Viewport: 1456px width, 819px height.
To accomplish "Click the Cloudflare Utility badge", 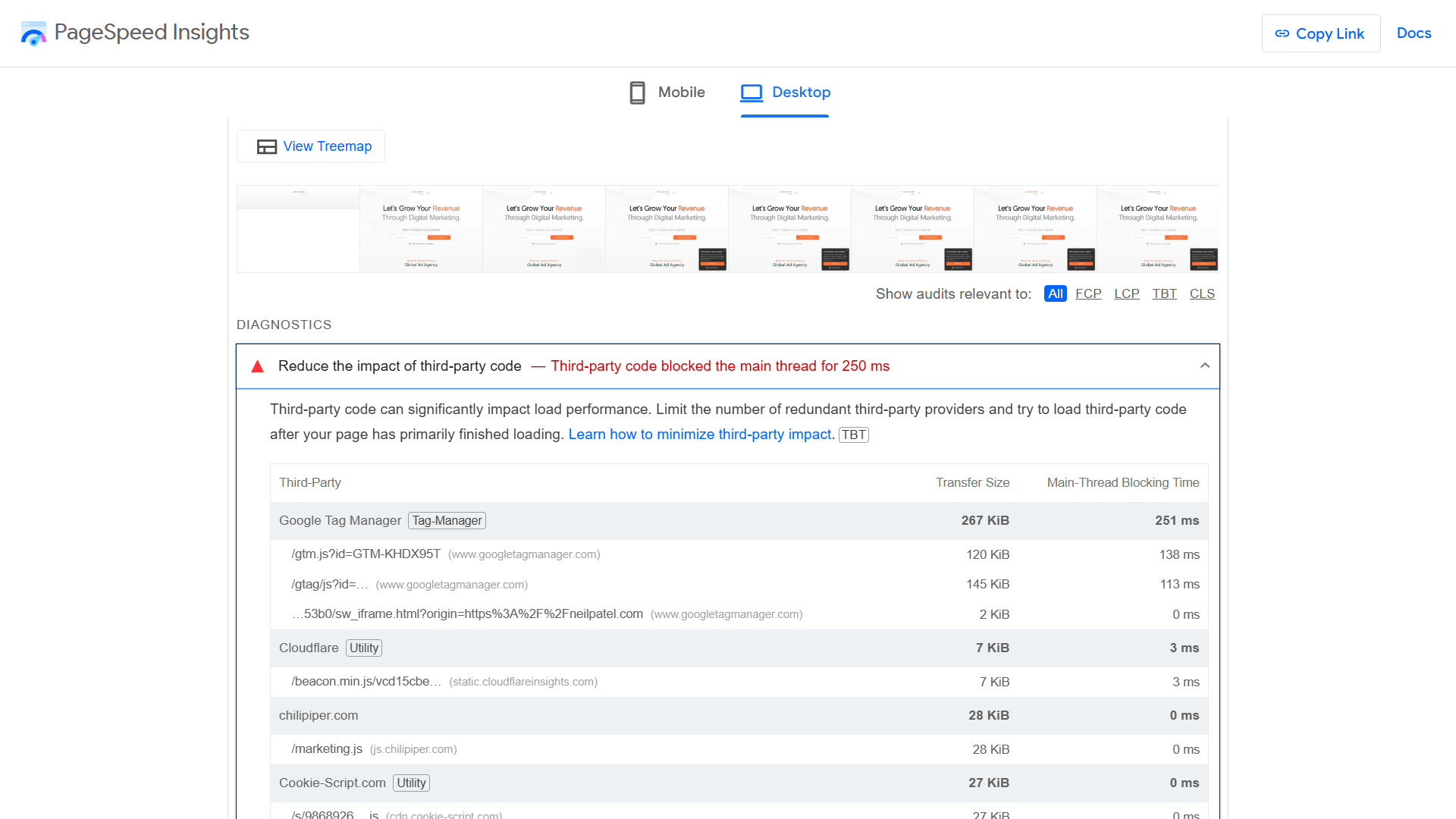I will coord(364,648).
